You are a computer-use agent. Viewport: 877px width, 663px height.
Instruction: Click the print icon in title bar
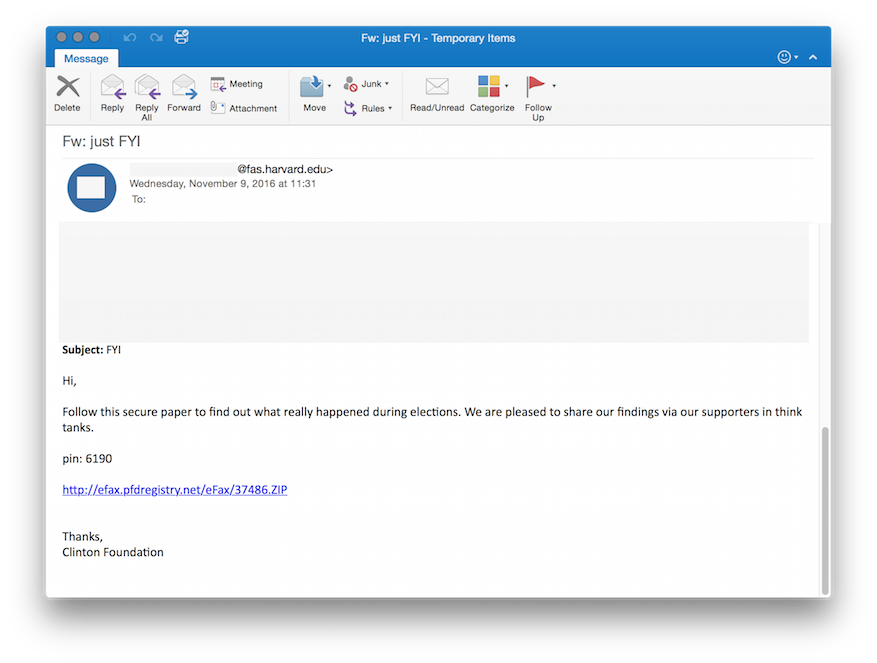pos(182,37)
